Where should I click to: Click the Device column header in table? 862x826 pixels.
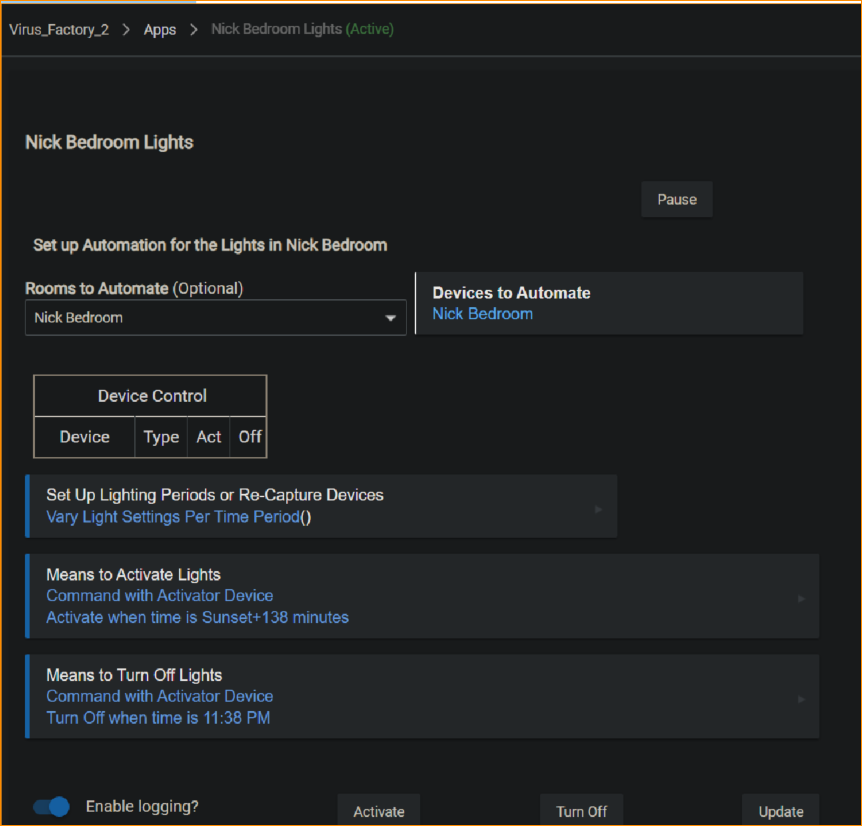tap(85, 437)
